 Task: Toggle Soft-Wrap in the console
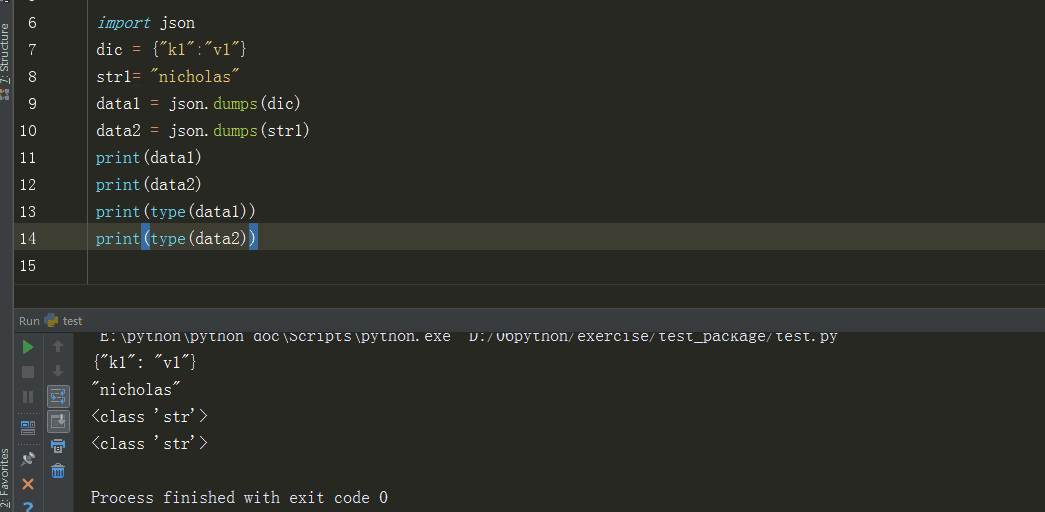point(58,396)
